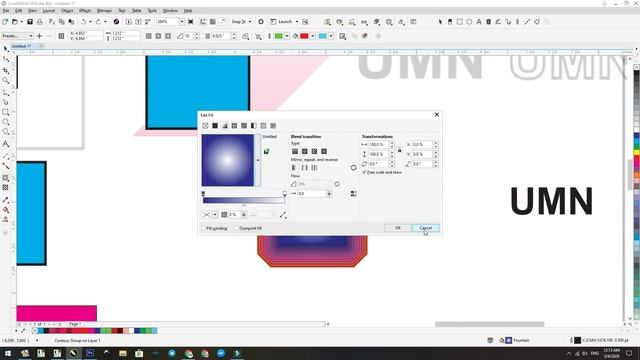Open the red fill color dropdown arrow
The height and width of the screenshot is (360, 640).
tap(313, 36)
